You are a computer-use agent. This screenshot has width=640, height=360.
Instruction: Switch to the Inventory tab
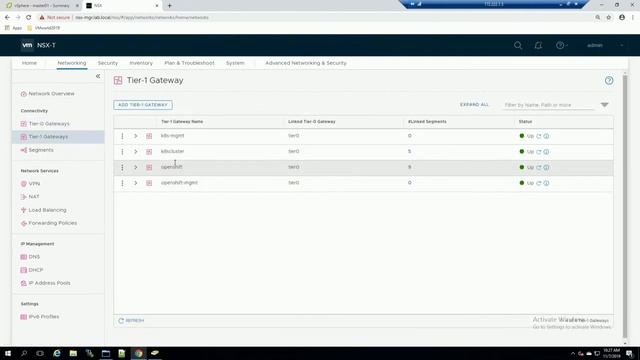coord(141,63)
